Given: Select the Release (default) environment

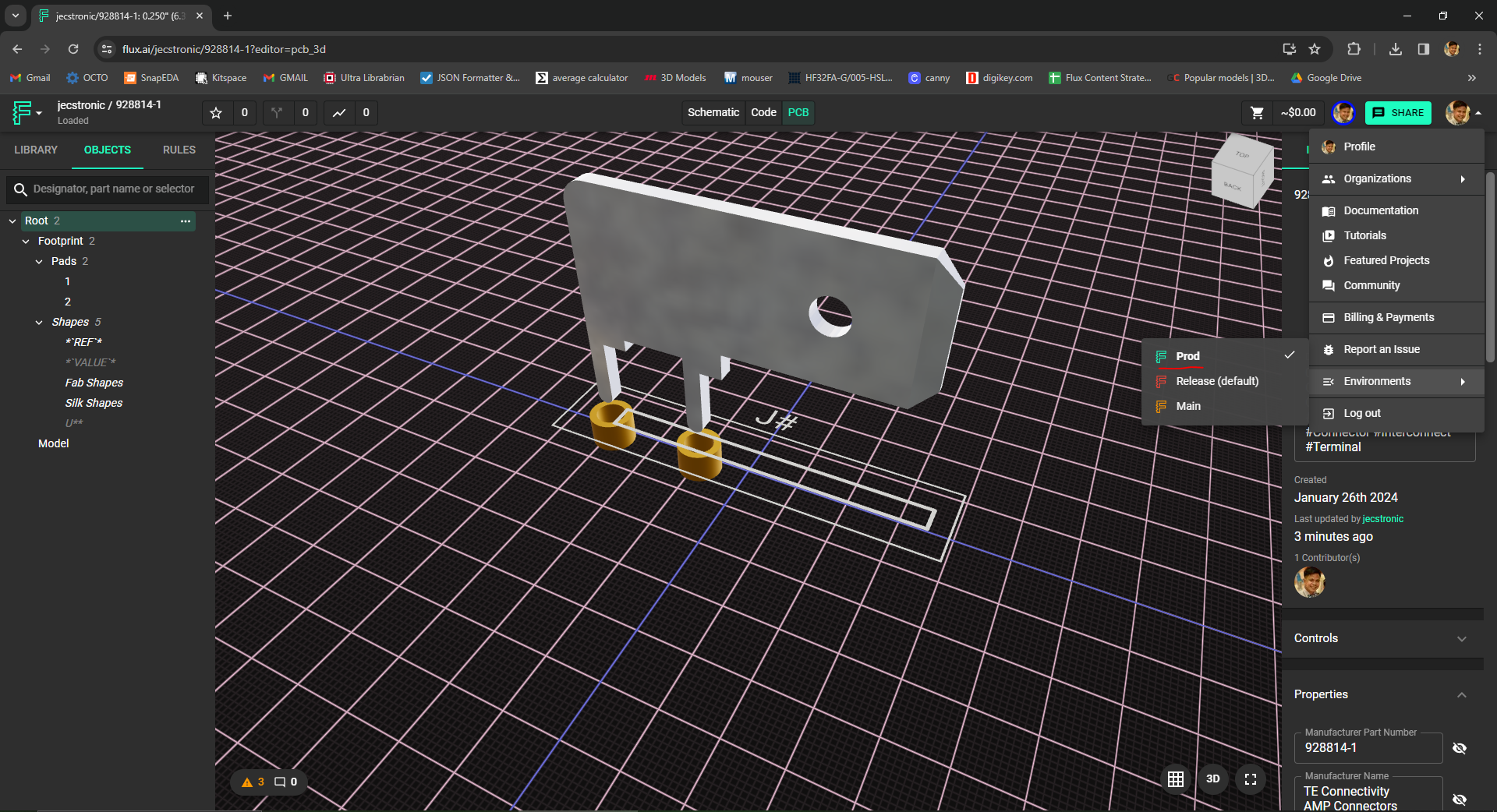Looking at the screenshot, I should 1225,381.
